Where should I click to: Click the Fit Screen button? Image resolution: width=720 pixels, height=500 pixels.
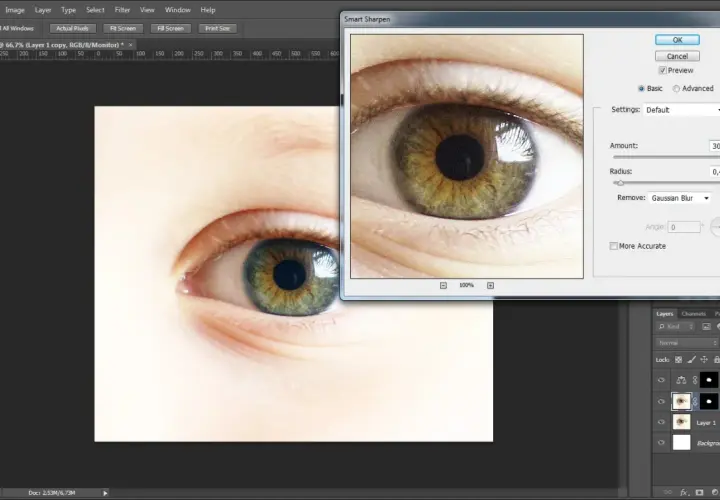coord(123,28)
